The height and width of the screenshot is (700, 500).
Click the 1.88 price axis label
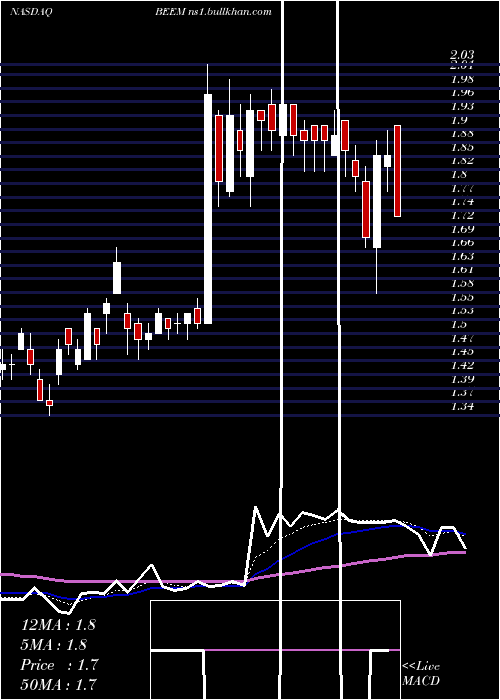click(x=462, y=133)
